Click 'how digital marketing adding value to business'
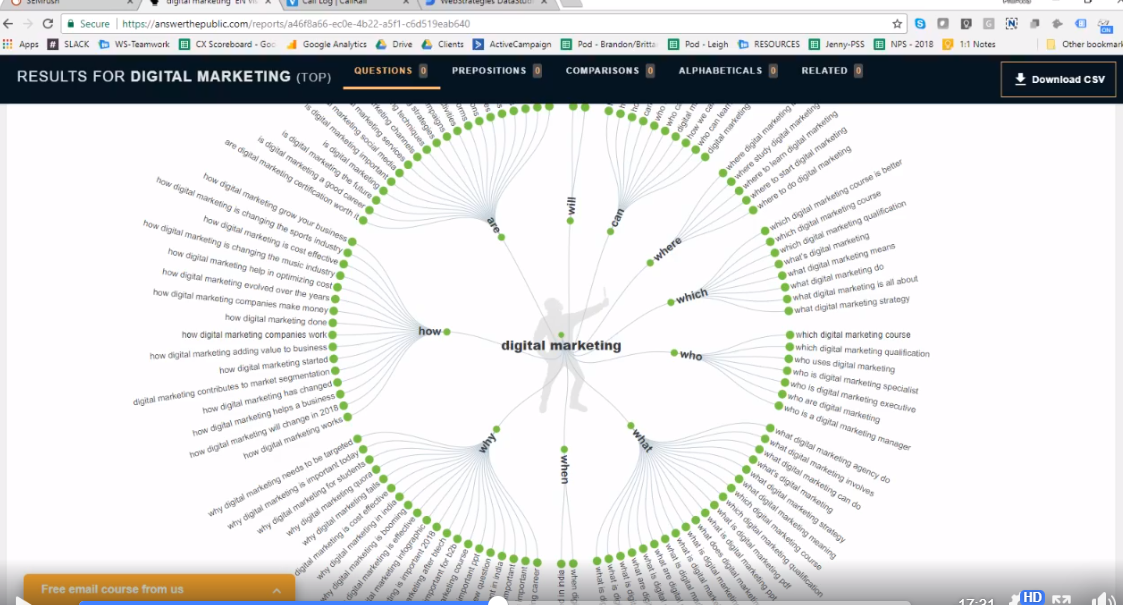The height and width of the screenshot is (605, 1123). click(x=238, y=351)
